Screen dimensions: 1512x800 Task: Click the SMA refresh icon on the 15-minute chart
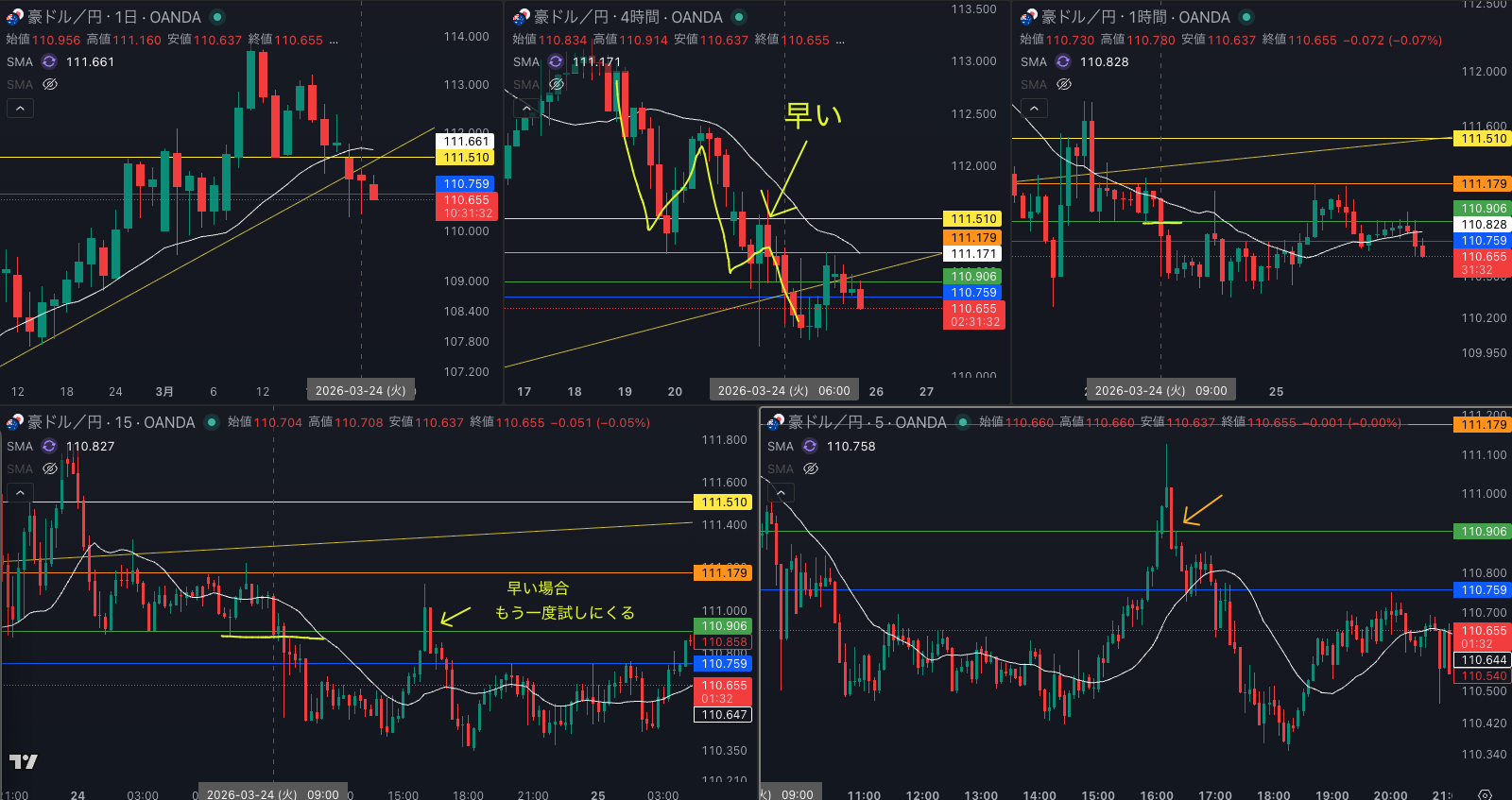pyautogui.click(x=49, y=446)
